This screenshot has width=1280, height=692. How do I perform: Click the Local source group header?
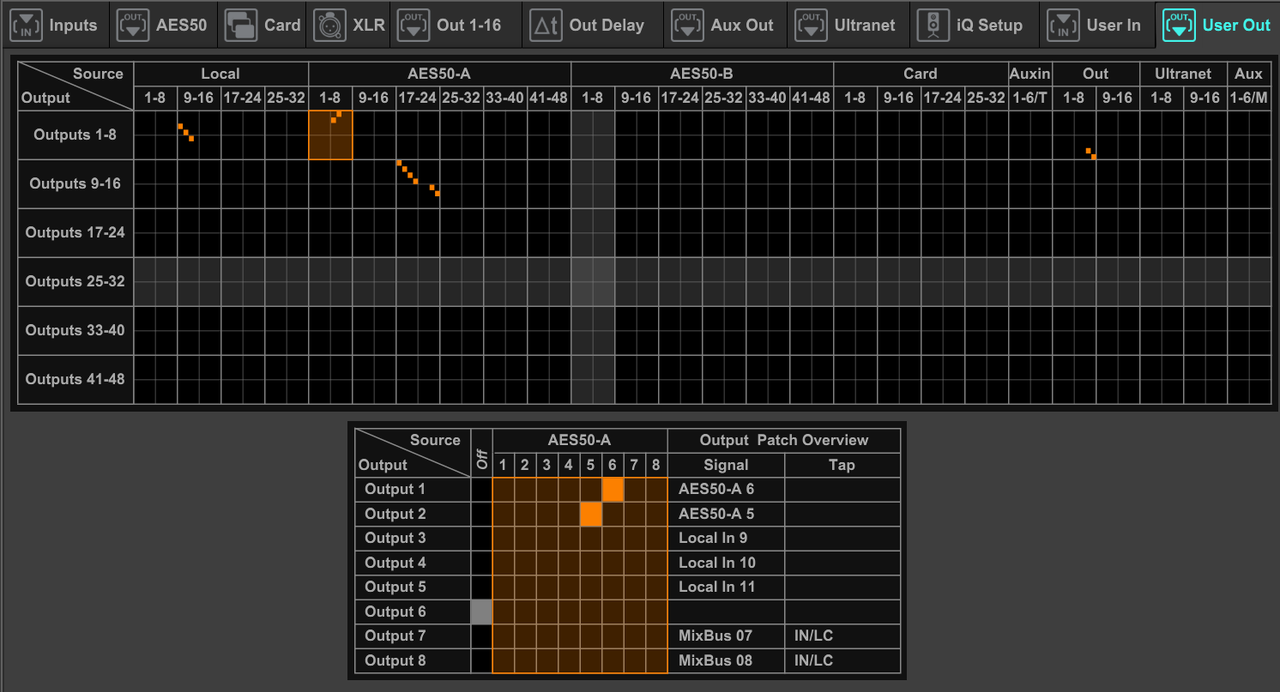(221, 74)
